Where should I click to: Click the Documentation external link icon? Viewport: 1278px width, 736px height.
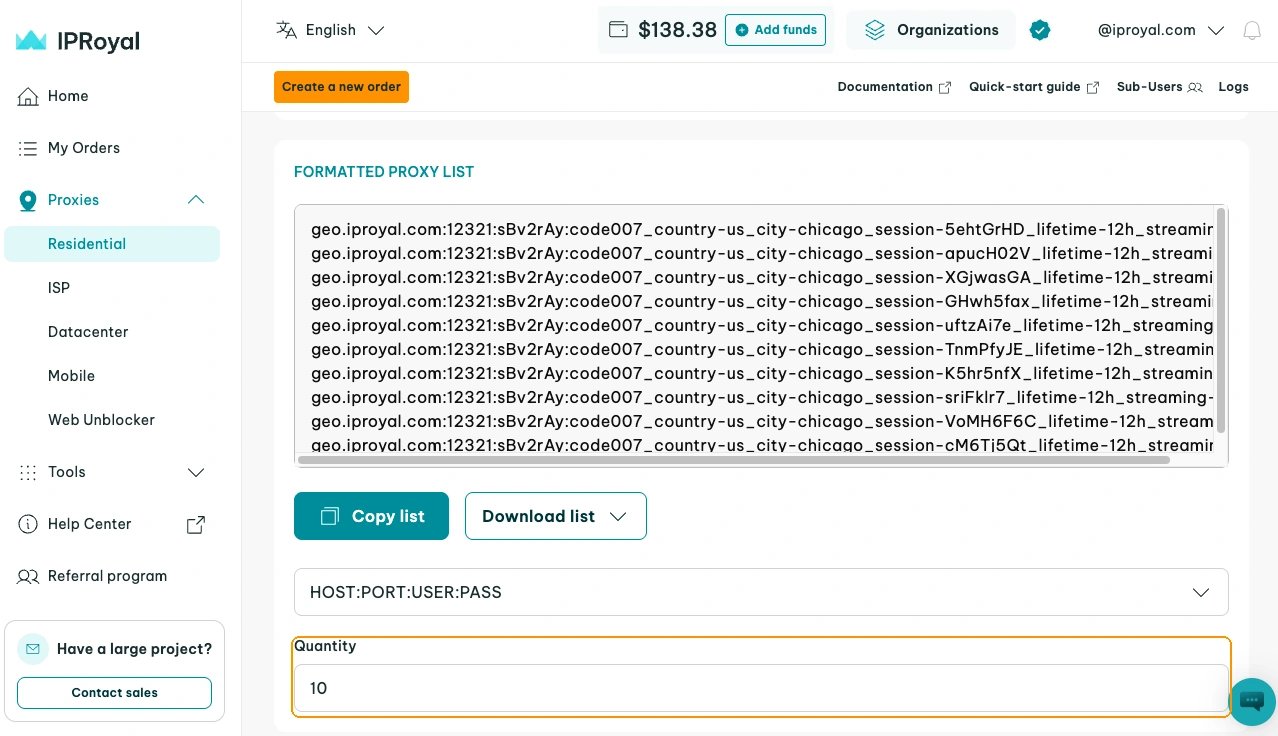click(x=945, y=87)
